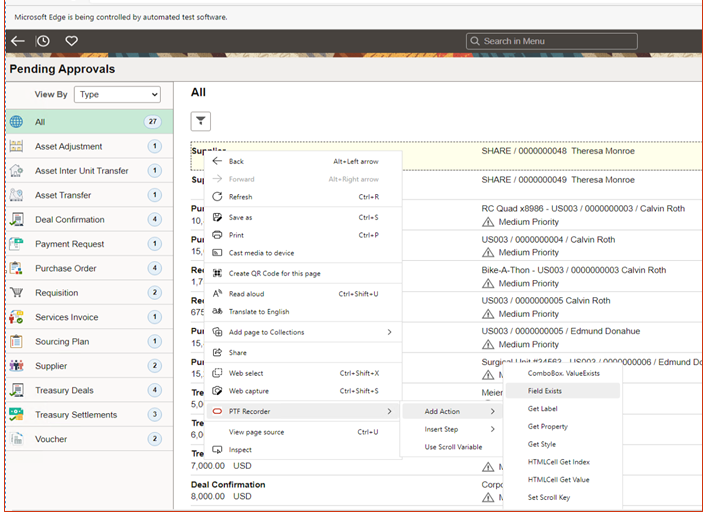Click warning icon for US003 / 0000000004 row
The image size is (707, 516).
(x=488, y=253)
